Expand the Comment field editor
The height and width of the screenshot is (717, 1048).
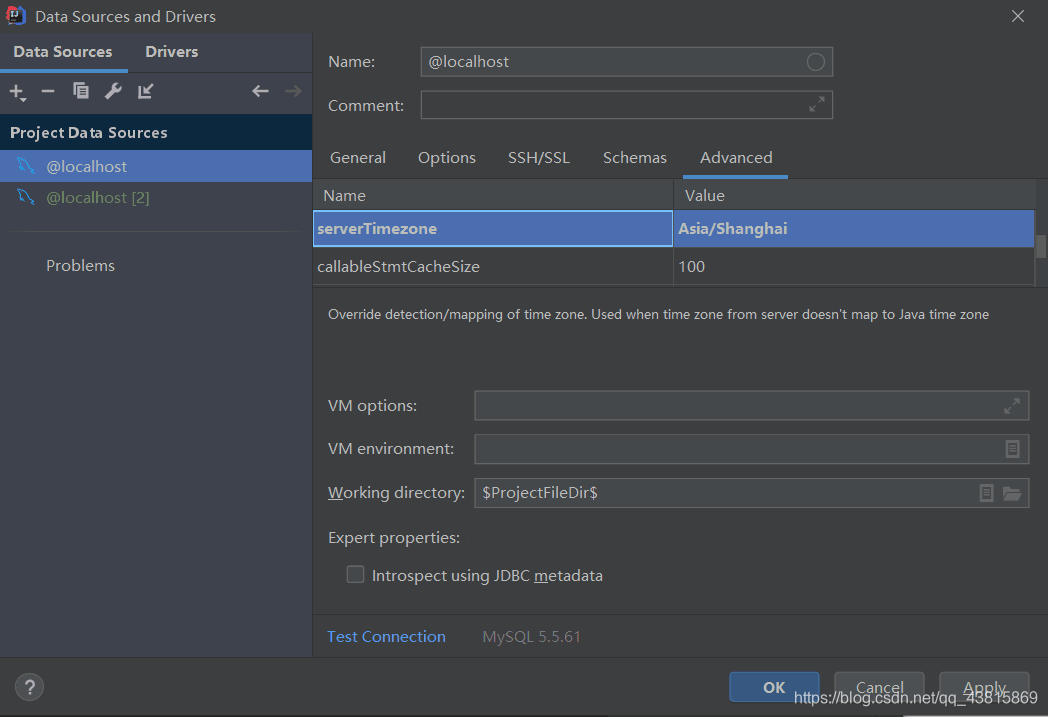(x=816, y=105)
